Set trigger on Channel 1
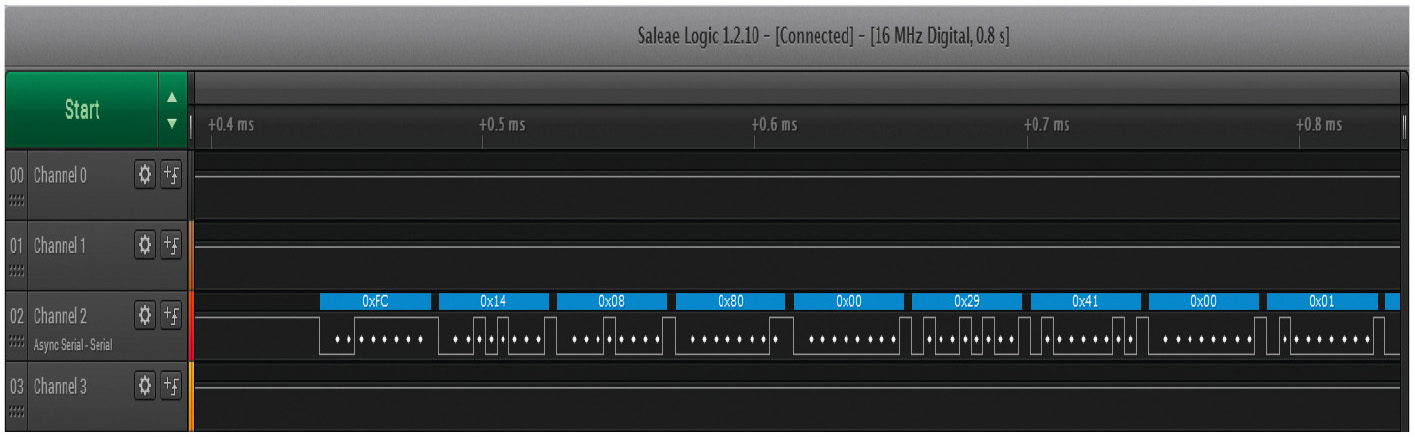 (171, 246)
